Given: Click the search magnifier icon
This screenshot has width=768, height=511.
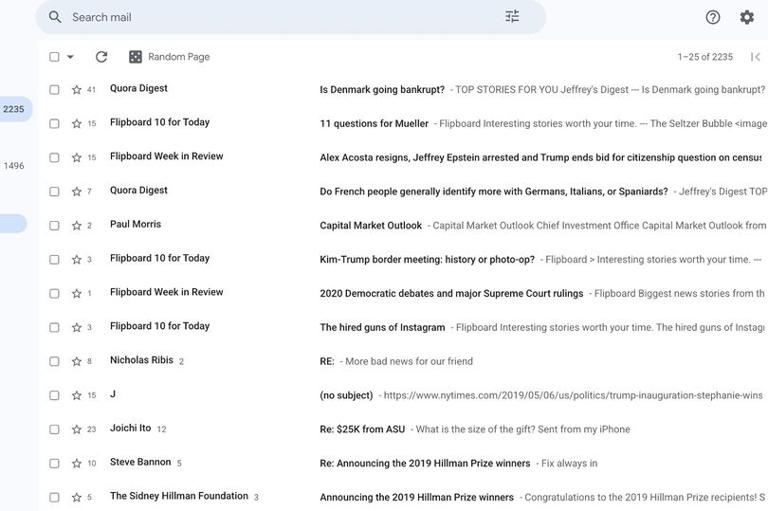Looking at the screenshot, I should point(55,17).
